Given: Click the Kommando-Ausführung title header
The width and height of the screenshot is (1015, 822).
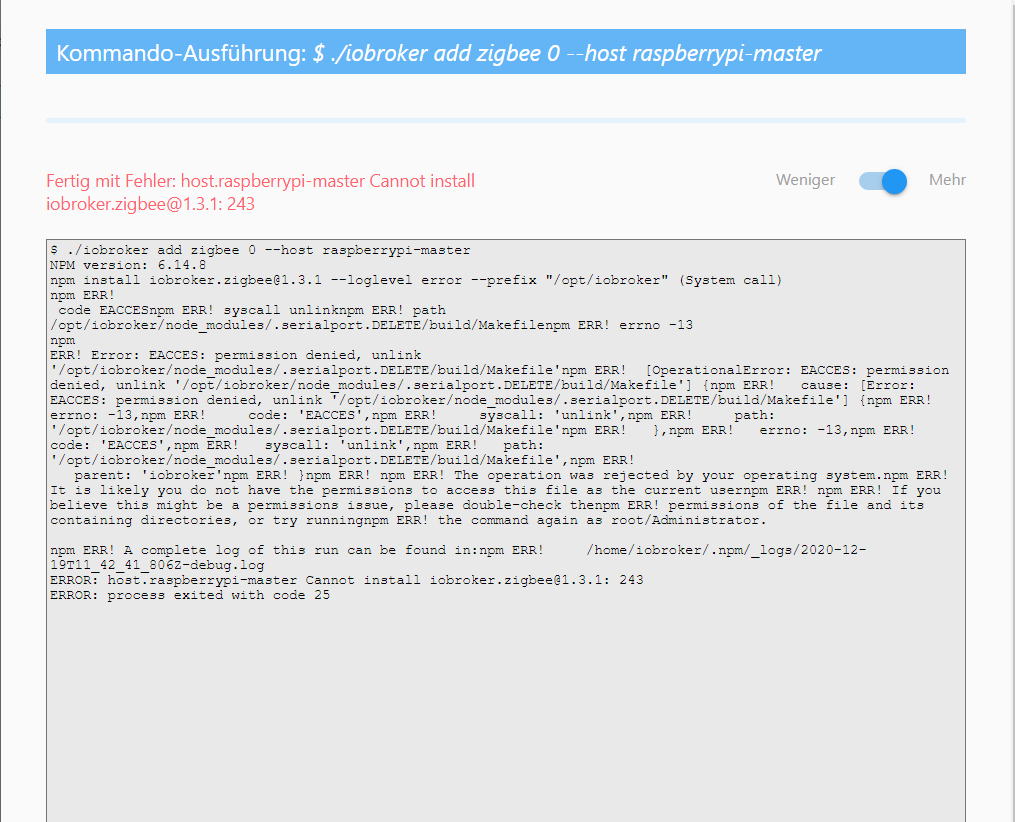Looking at the screenshot, I should [506, 51].
